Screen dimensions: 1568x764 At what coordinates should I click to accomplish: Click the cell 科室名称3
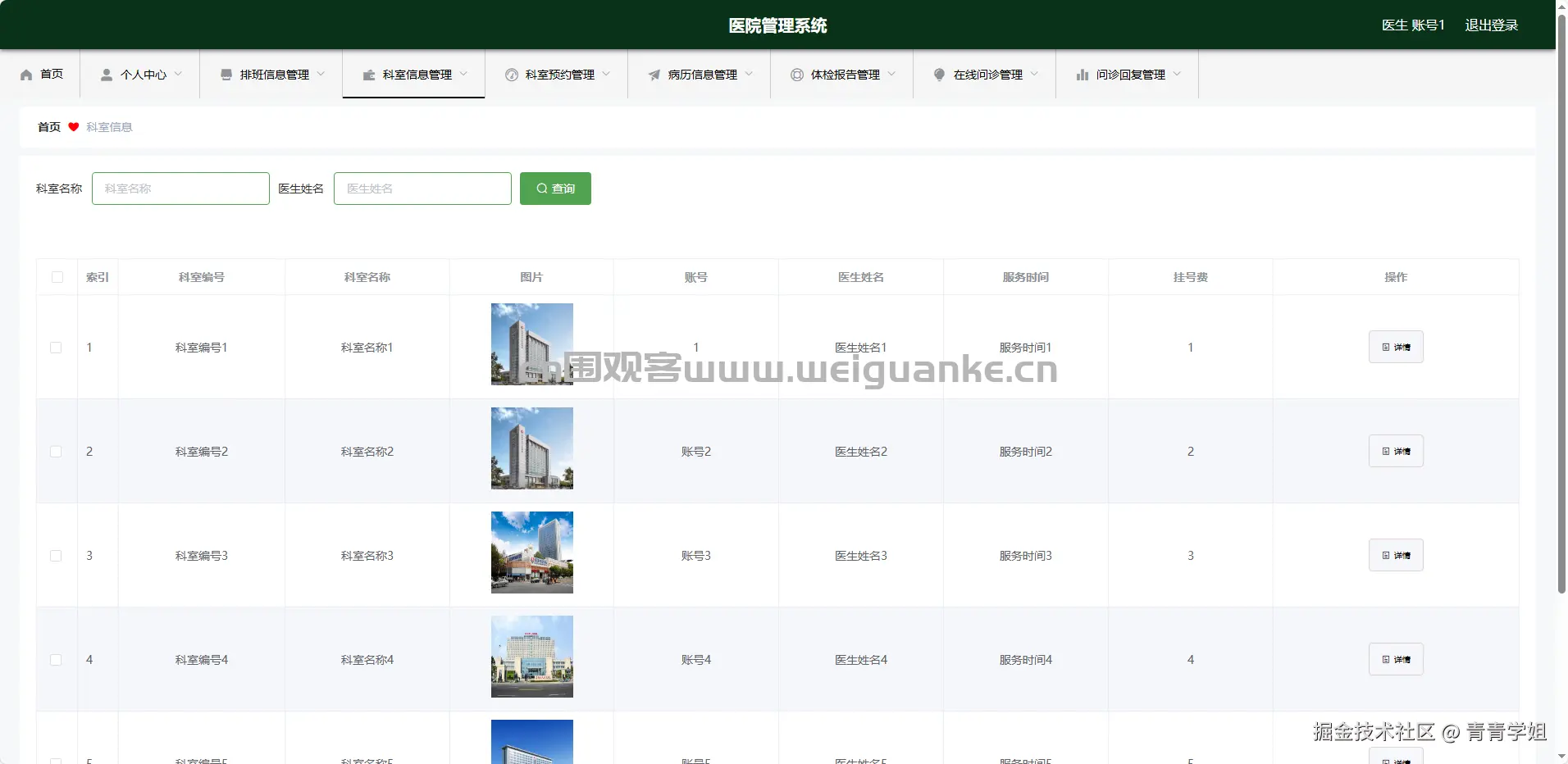click(x=367, y=556)
